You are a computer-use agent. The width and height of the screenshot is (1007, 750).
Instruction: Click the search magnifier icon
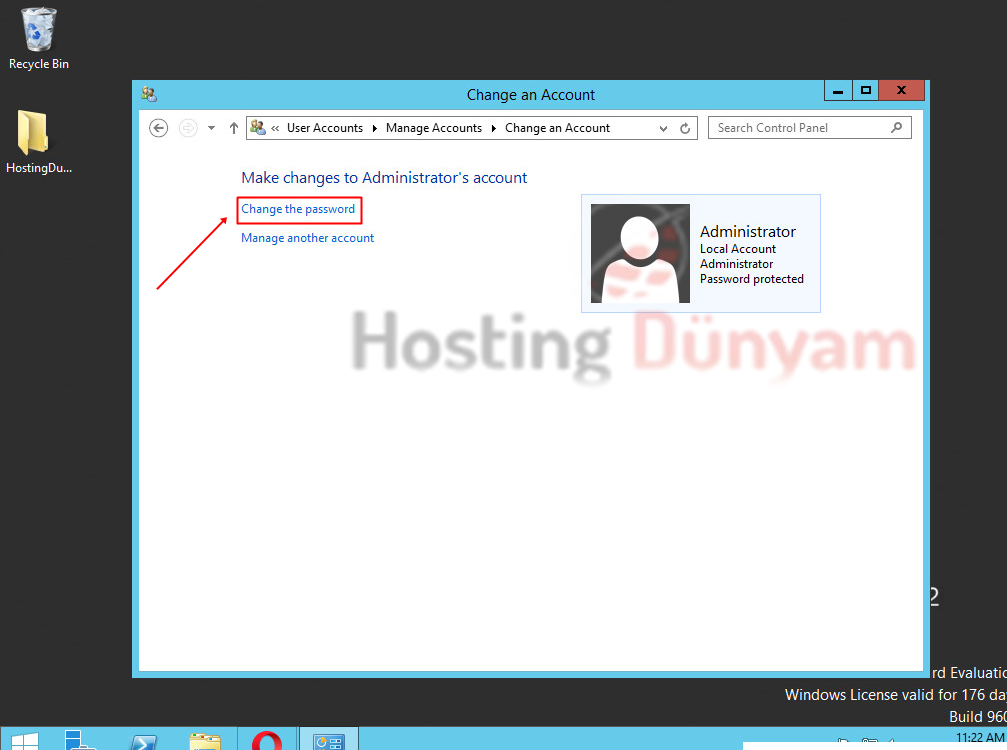point(897,128)
